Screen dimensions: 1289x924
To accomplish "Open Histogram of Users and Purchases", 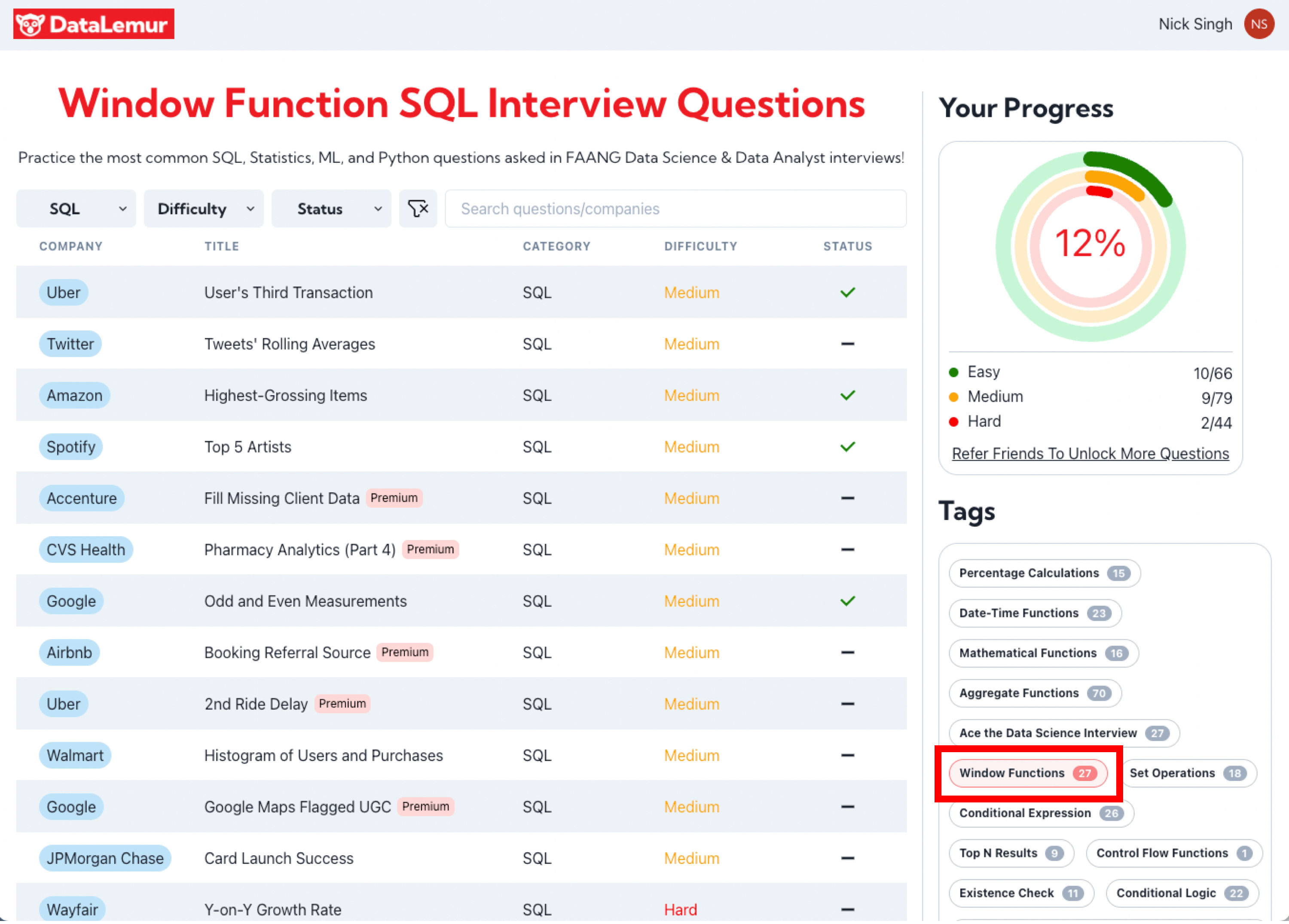I will coord(324,755).
